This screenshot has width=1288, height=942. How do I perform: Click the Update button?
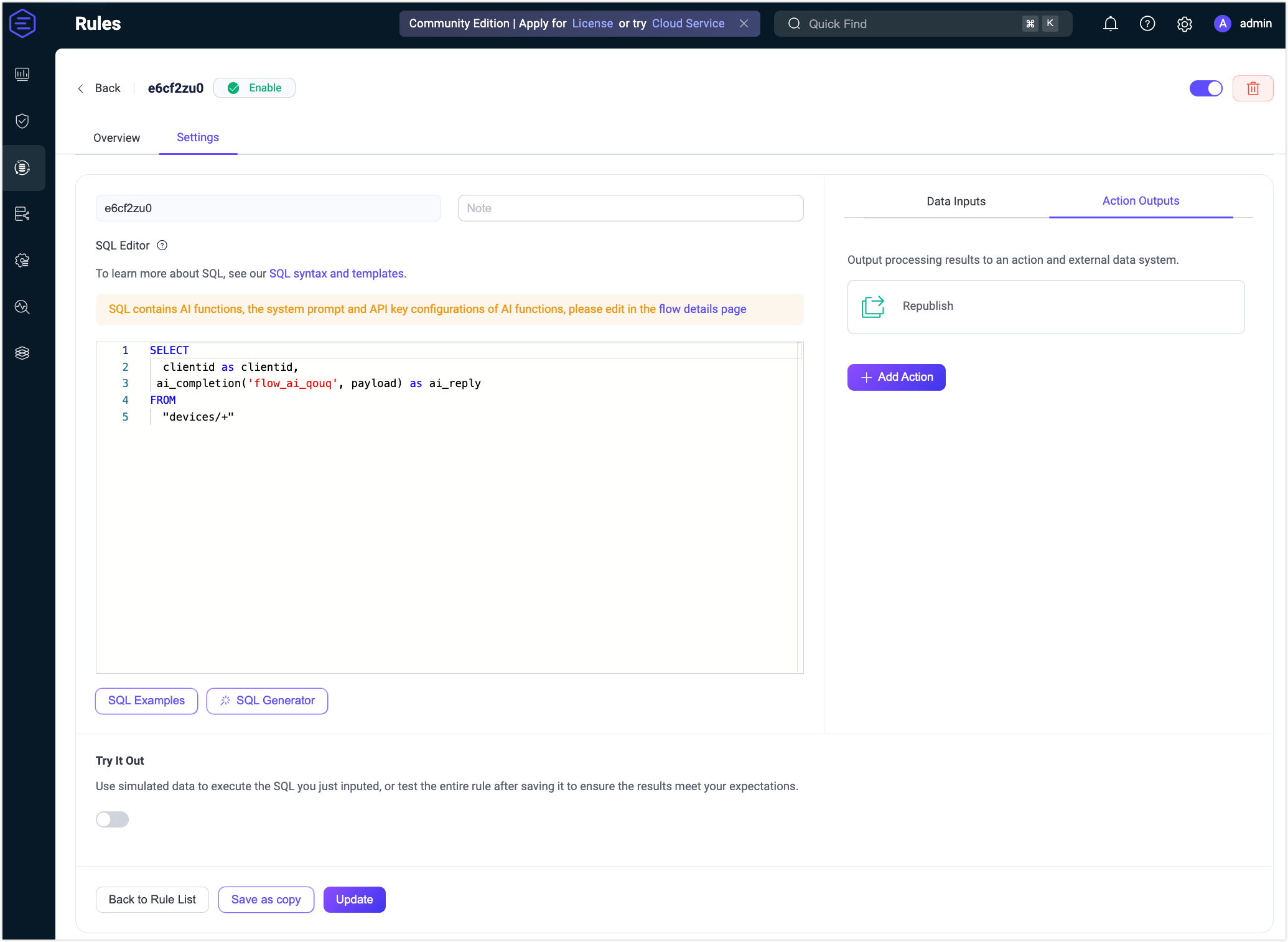pyautogui.click(x=354, y=900)
